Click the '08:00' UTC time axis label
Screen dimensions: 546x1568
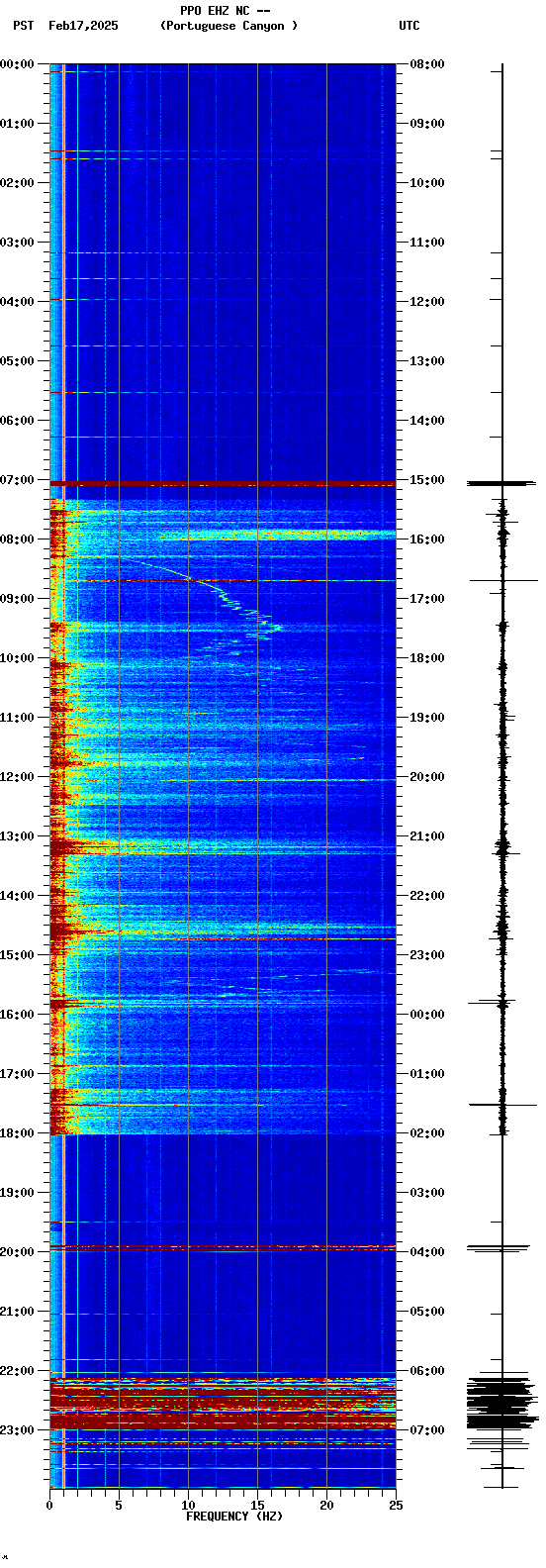point(427,64)
